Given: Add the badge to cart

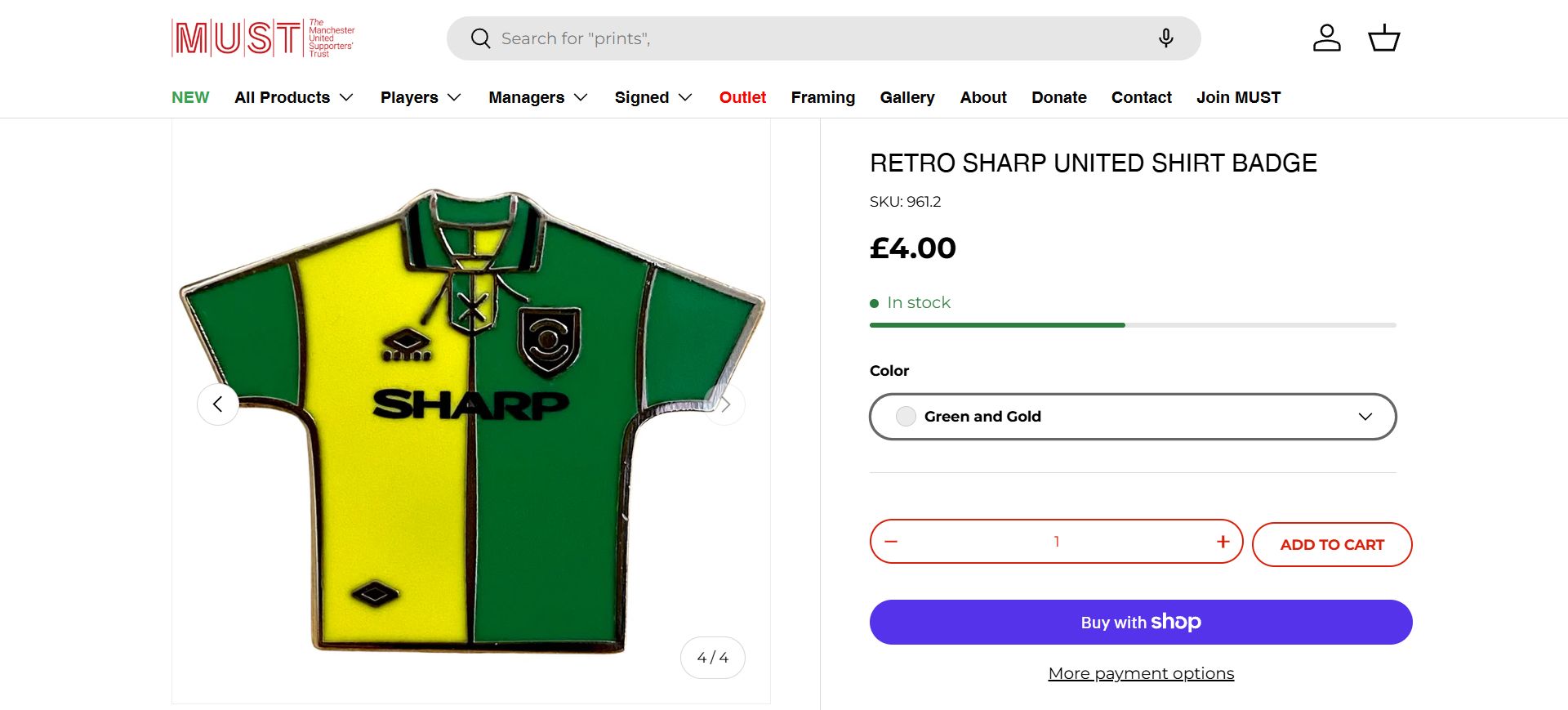Looking at the screenshot, I should click(1331, 545).
